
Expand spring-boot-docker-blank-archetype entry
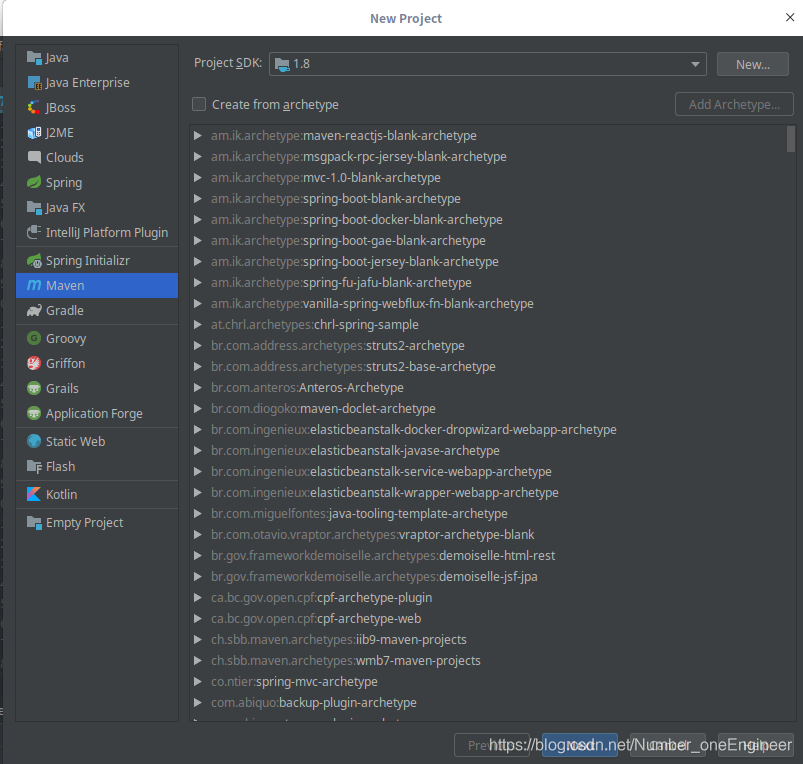click(x=198, y=220)
